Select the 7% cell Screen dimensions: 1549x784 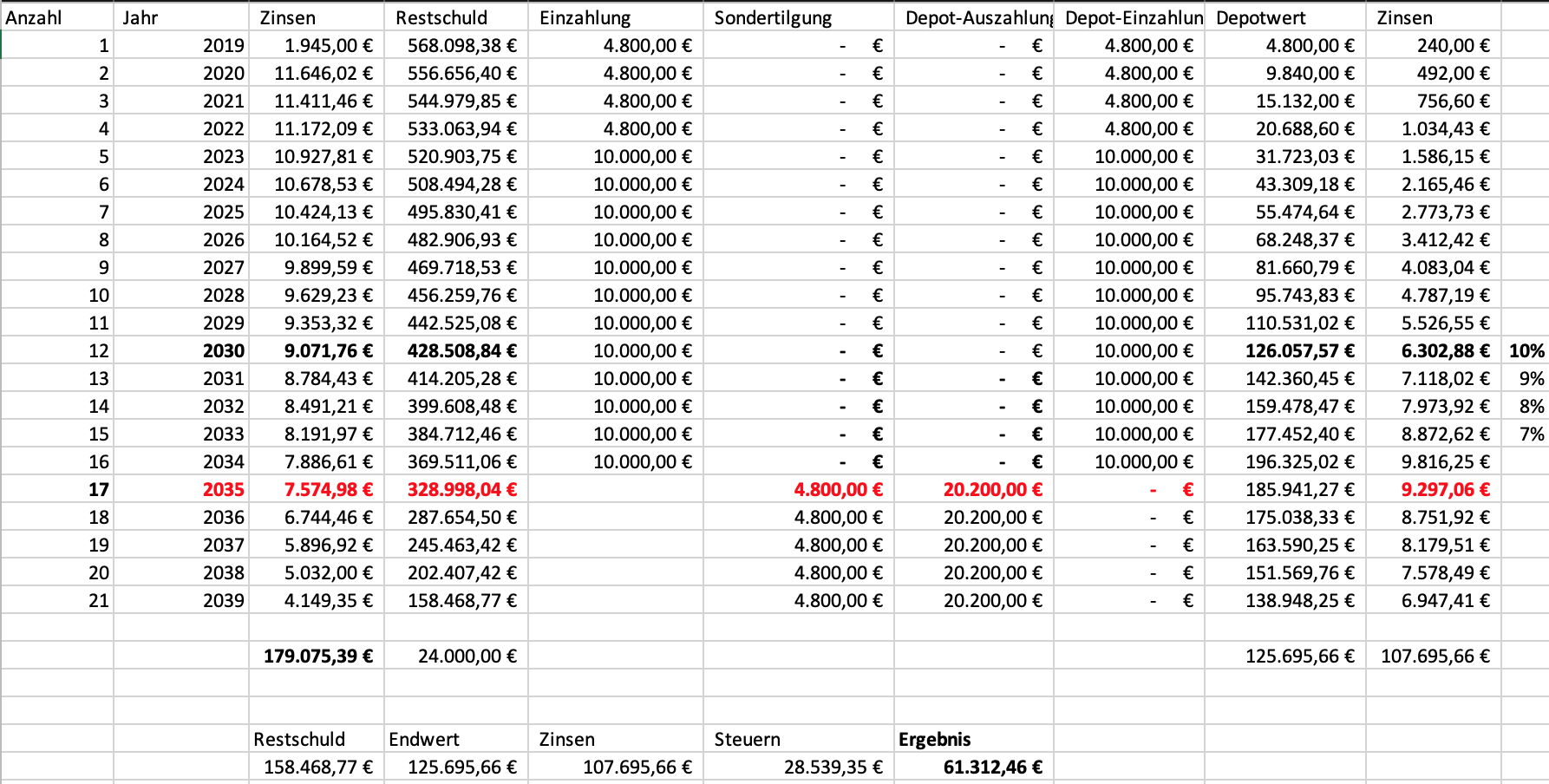point(1526,434)
